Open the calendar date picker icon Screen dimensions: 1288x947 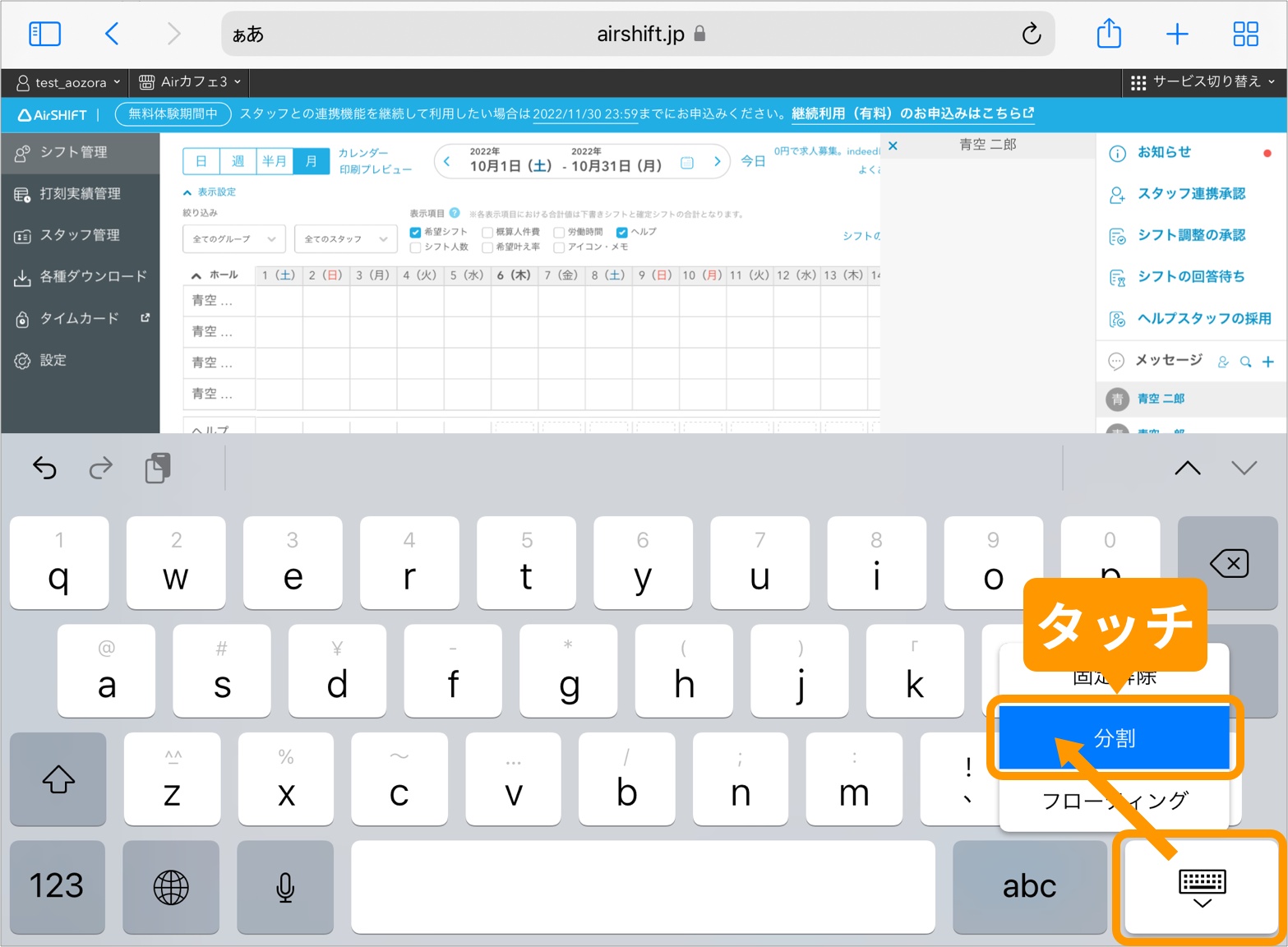click(x=687, y=163)
